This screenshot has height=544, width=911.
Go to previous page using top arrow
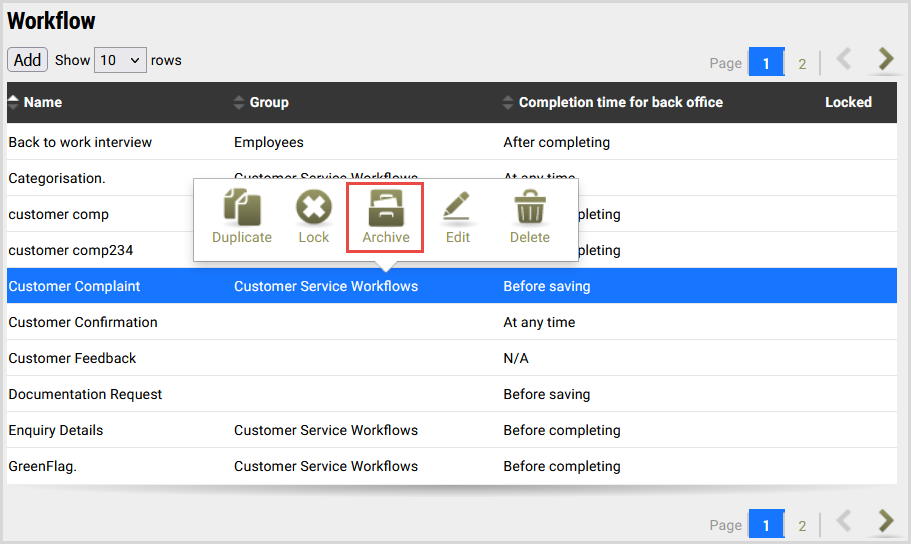[x=843, y=60]
